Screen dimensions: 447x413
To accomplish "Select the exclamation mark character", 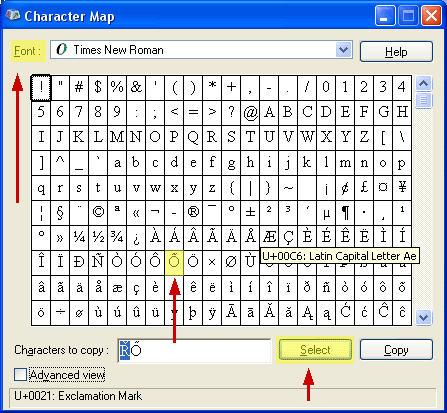I will pos(41,88).
